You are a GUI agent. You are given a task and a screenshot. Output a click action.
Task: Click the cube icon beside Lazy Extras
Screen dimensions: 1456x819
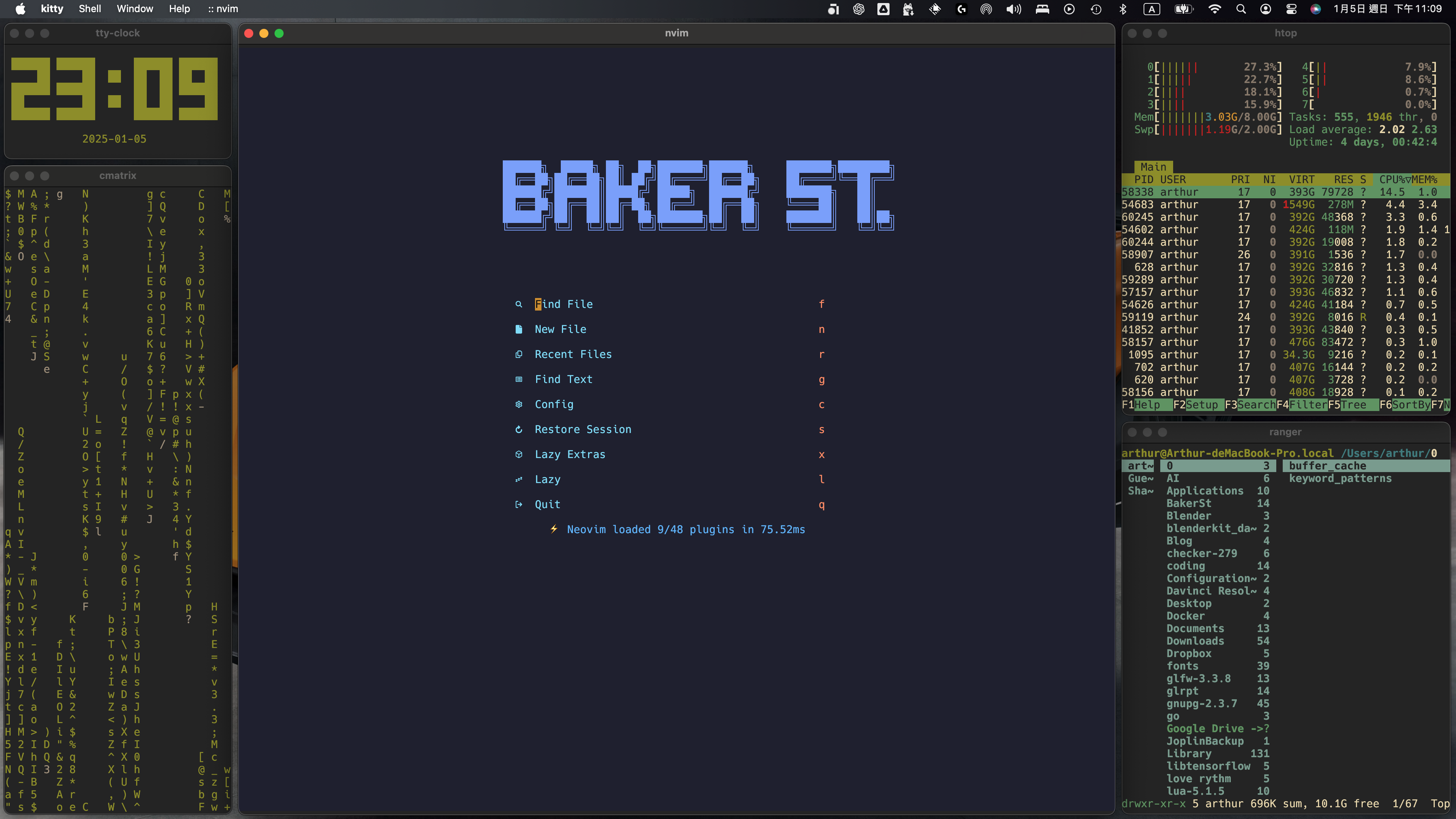click(518, 455)
